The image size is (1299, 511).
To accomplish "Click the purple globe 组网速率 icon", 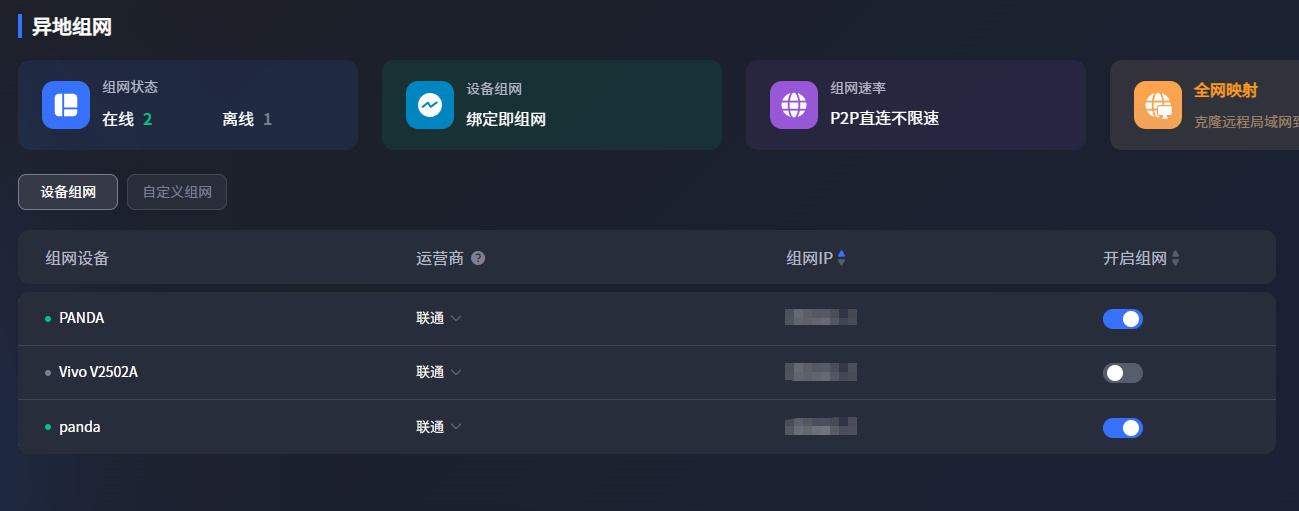I will point(794,105).
